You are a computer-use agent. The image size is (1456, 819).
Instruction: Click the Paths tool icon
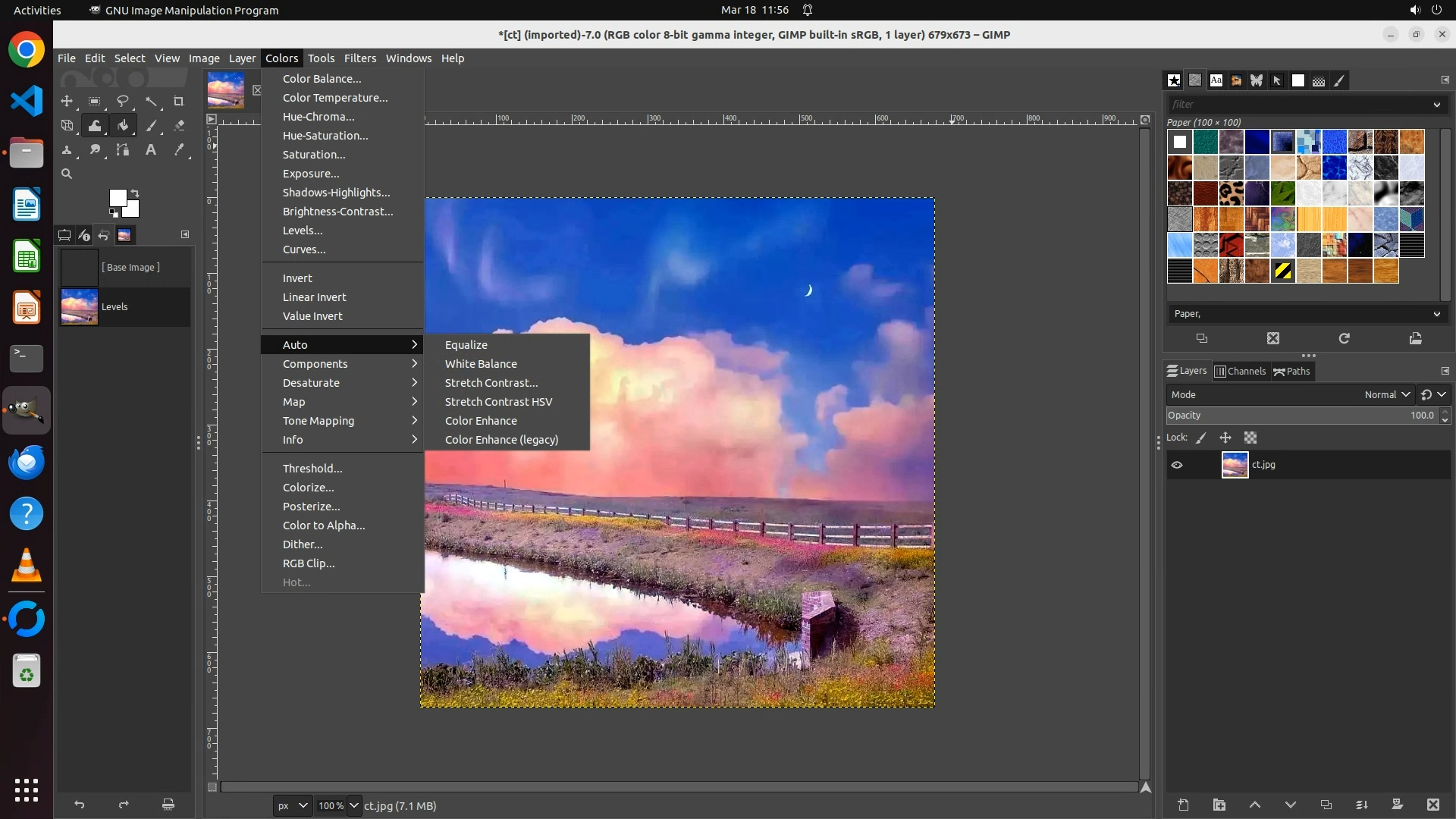click(x=123, y=150)
